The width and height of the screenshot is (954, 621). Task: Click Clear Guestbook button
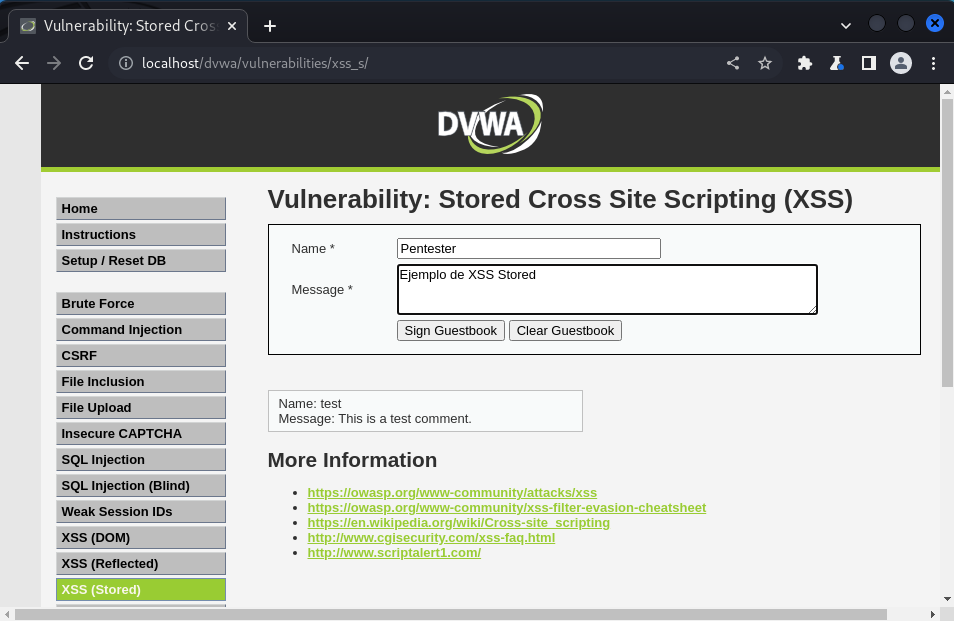point(565,331)
